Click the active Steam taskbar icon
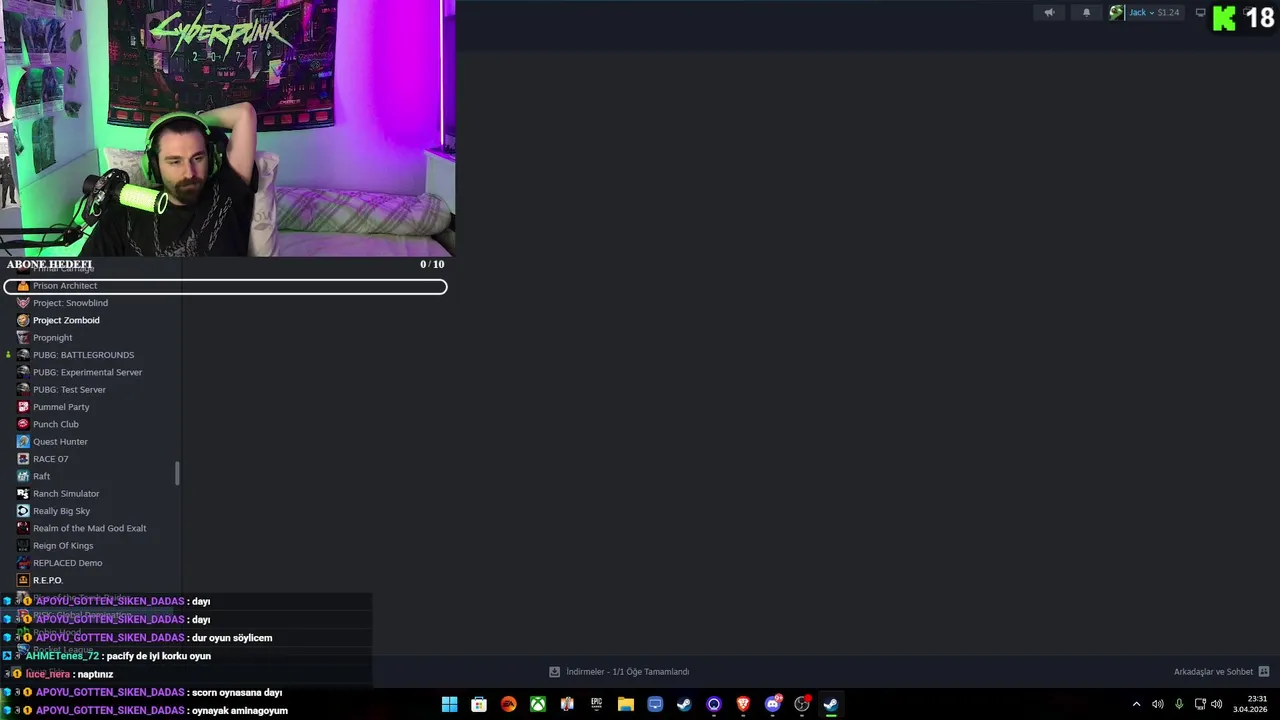 pyautogui.click(x=831, y=704)
